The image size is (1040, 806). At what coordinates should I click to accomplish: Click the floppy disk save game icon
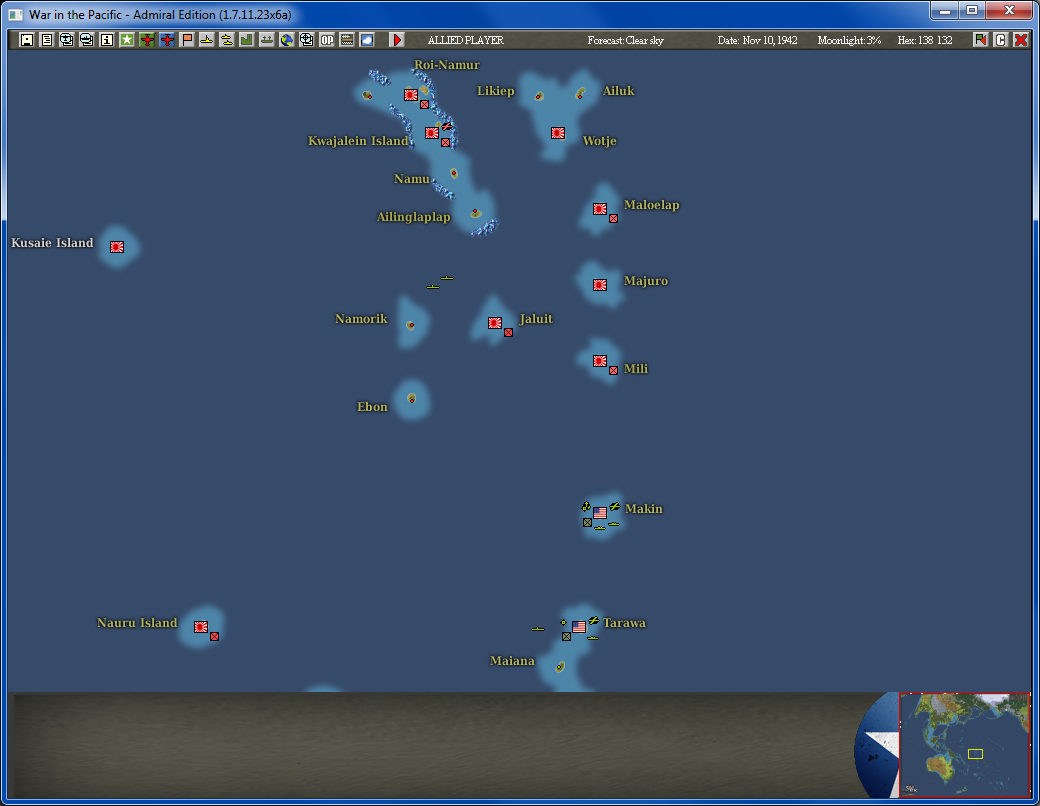(x=27, y=40)
